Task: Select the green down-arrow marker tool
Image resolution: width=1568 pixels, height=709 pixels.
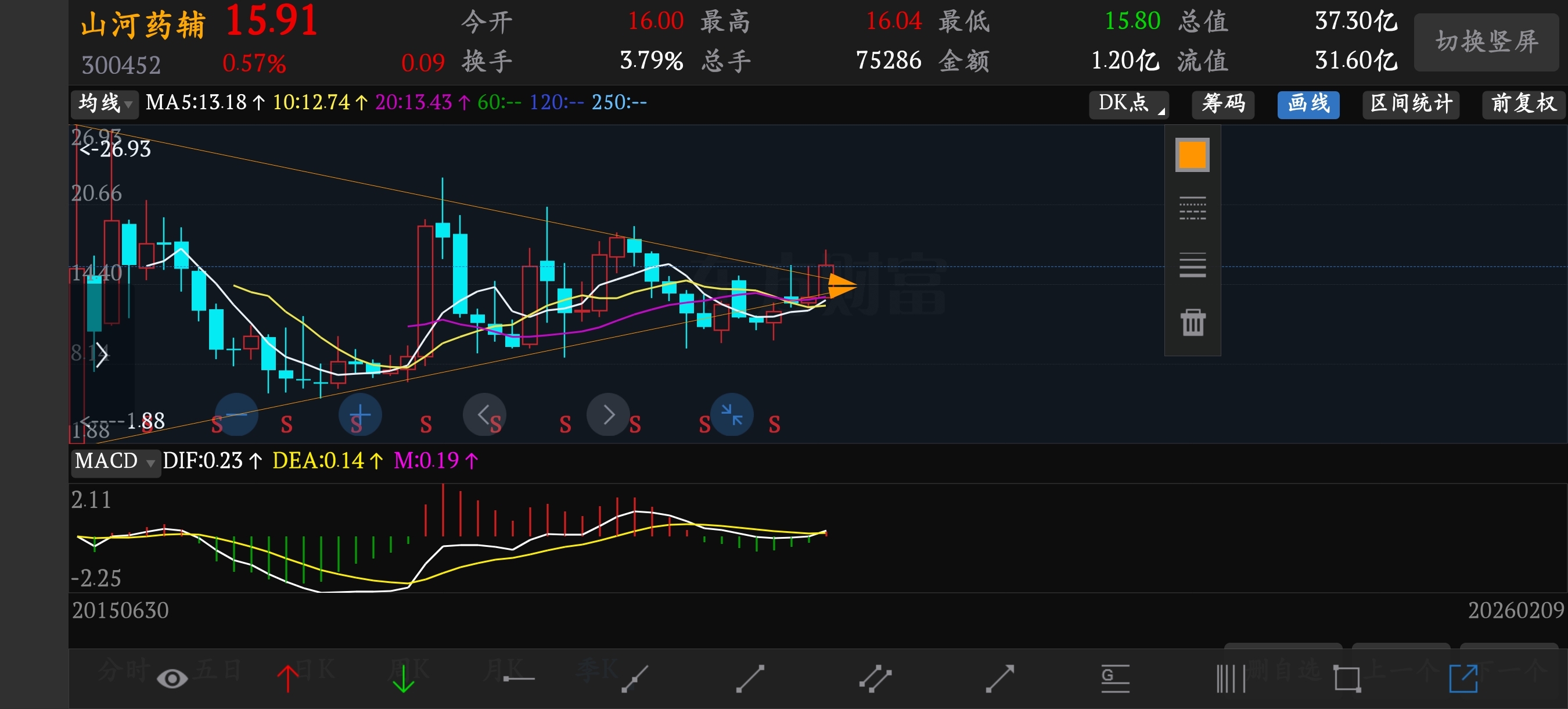Action: 403,679
